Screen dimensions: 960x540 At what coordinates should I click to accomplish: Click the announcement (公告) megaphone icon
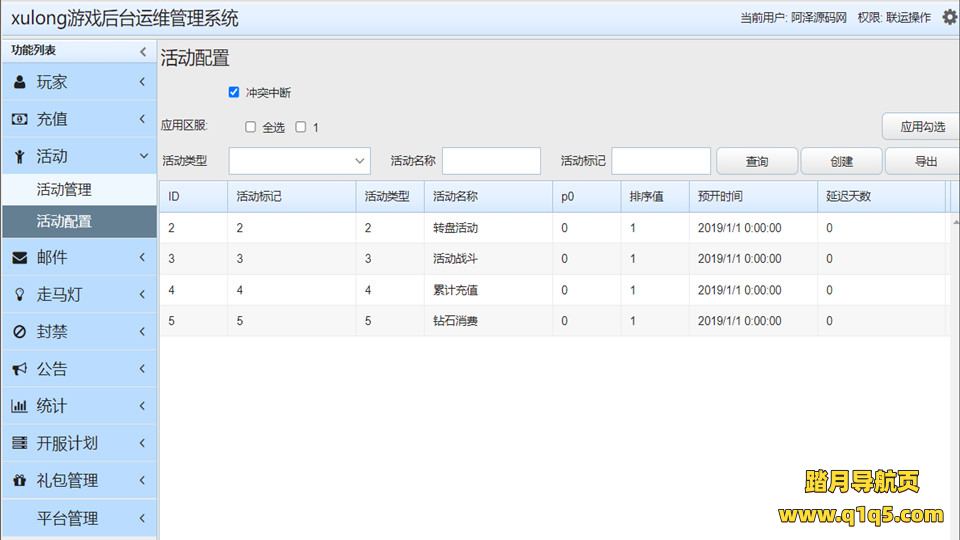coord(20,369)
